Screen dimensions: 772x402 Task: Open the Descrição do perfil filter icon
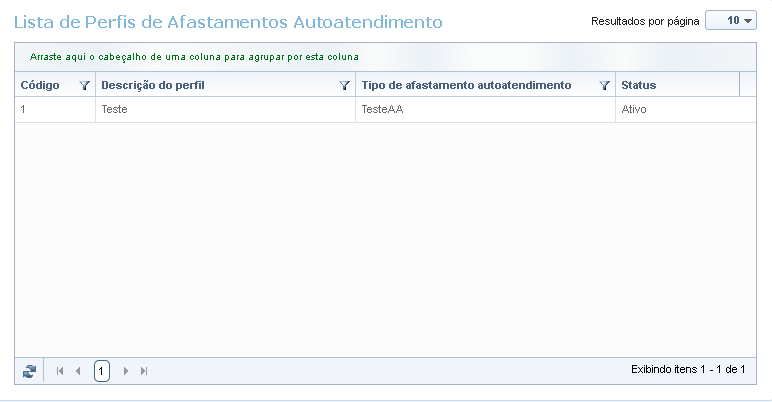tap(344, 86)
